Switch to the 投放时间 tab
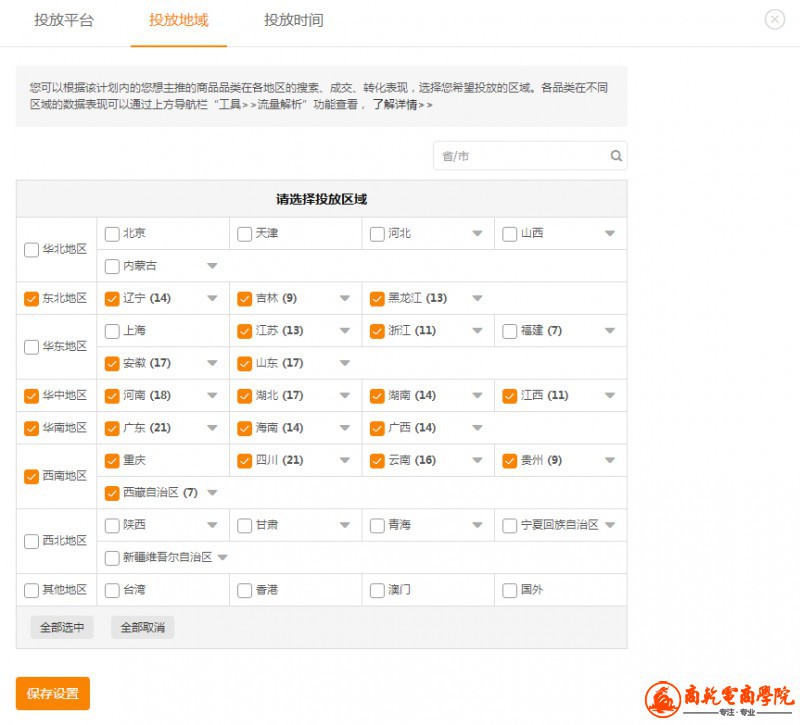 [294, 20]
